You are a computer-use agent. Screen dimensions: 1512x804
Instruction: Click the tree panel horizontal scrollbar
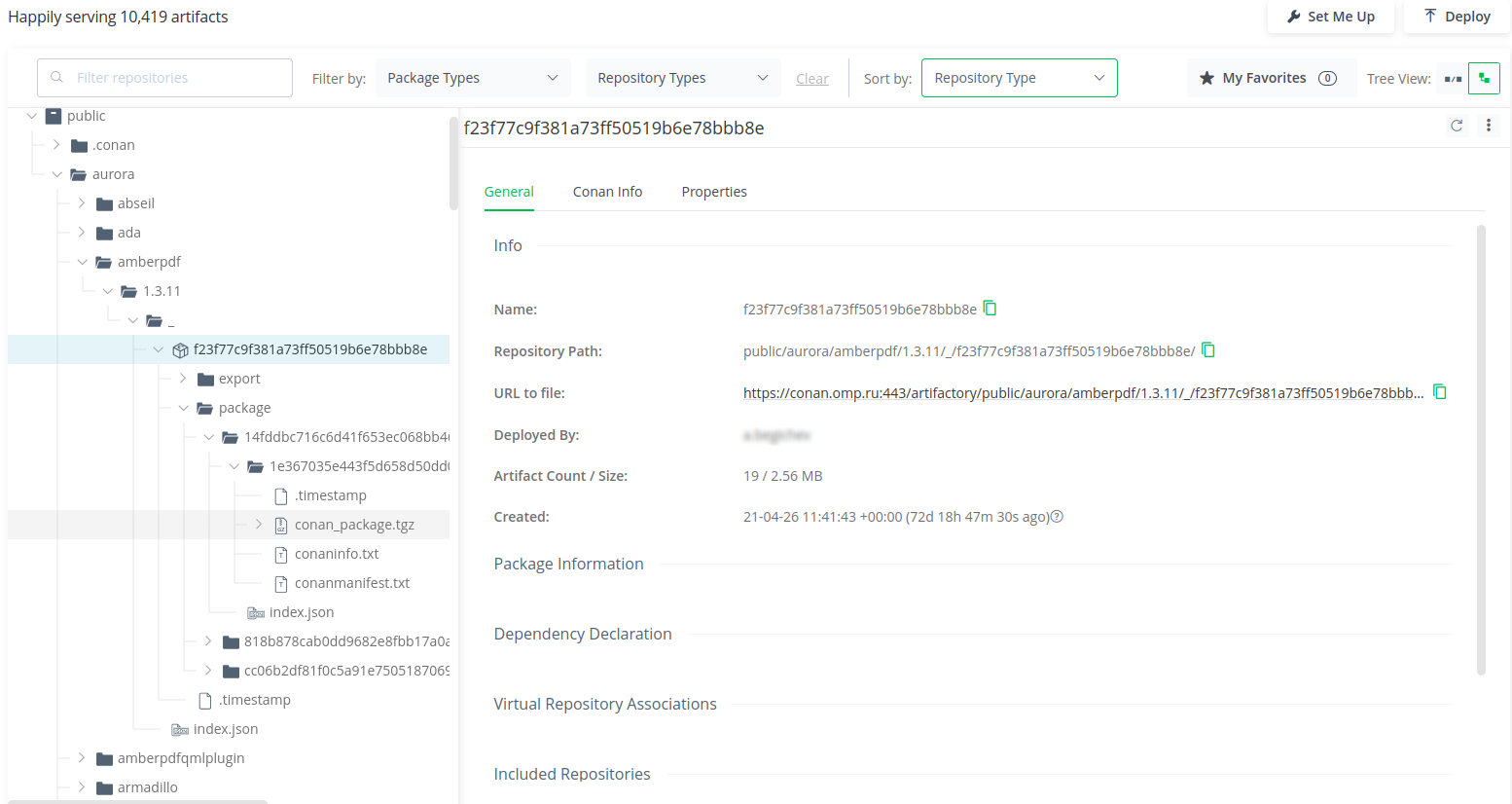[x=137, y=801]
